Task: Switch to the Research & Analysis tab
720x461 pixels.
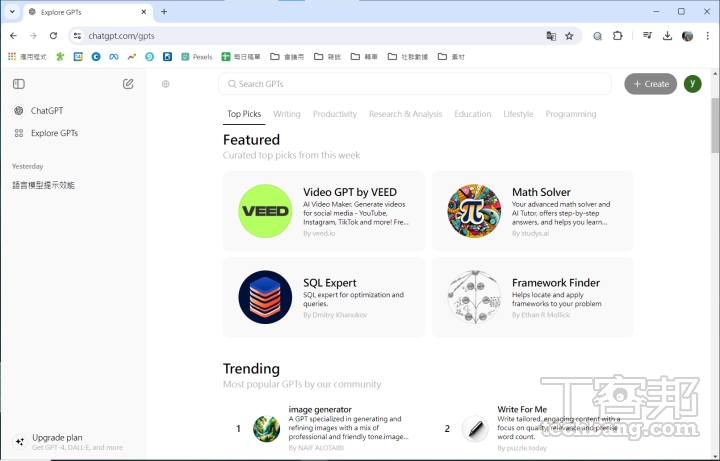Action: click(405, 114)
